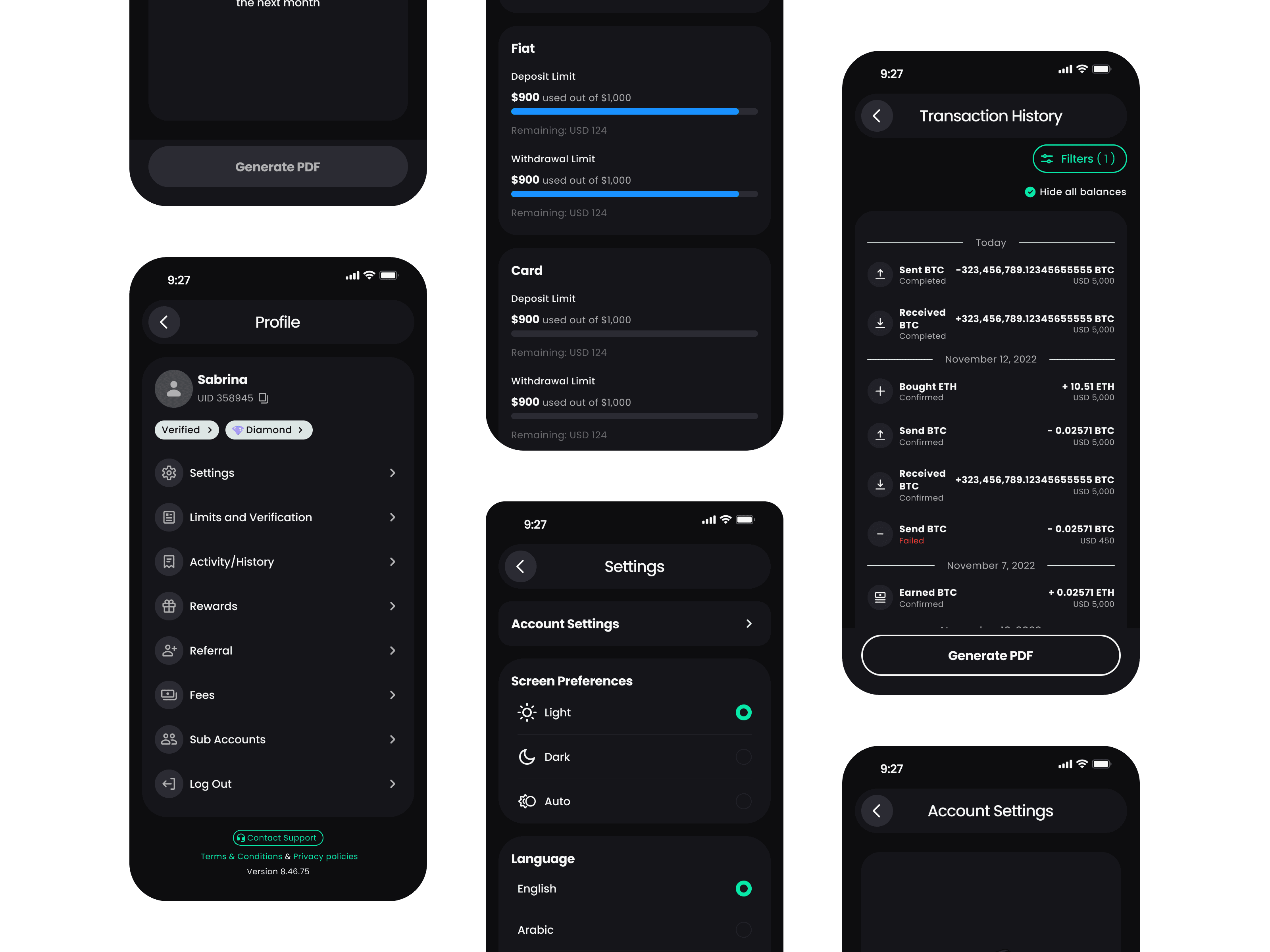Click the Sent BTC upload arrow icon
The image size is (1270, 952).
coord(879,275)
